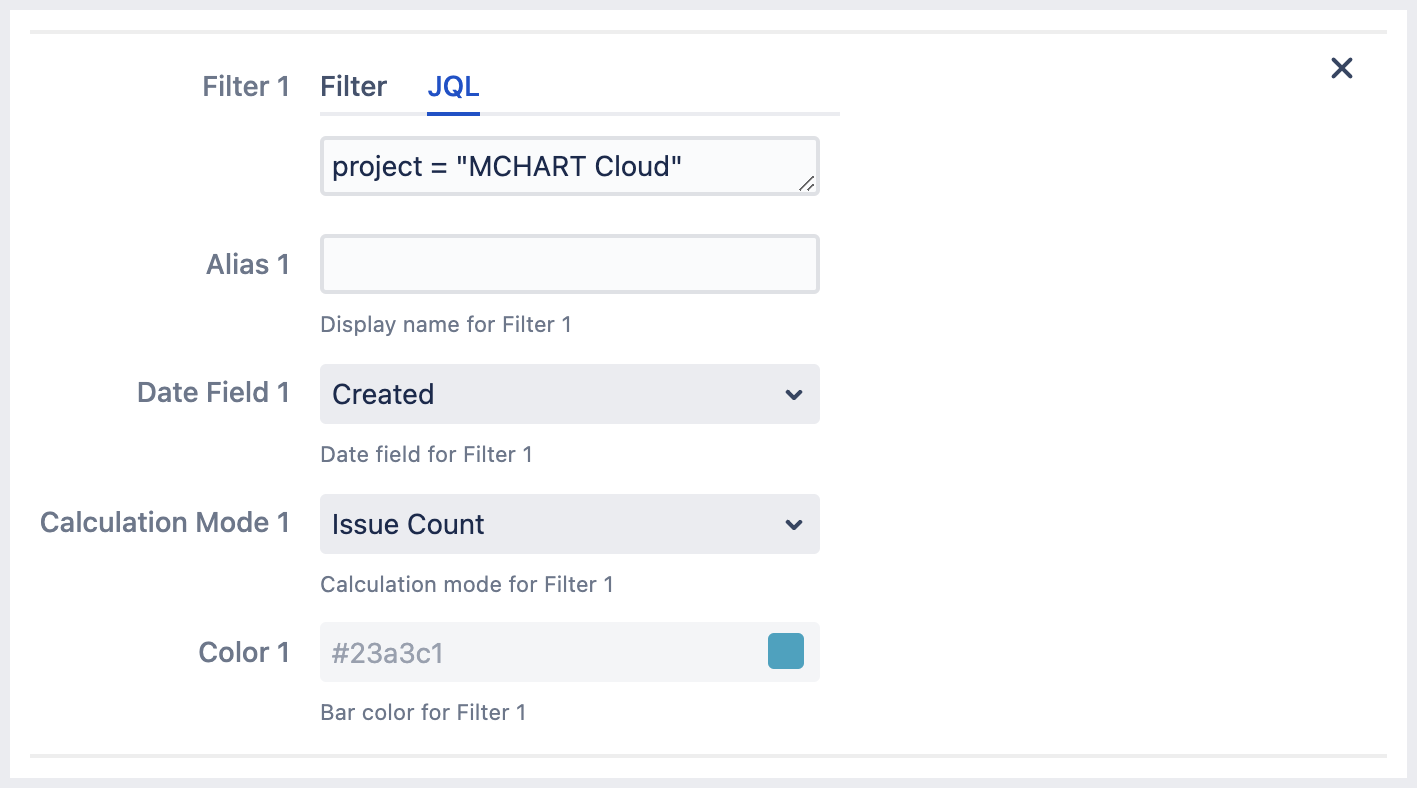The image size is (1417, 788).
Task: Click the 'Display name for Filter 1' hint
Action: tap(446, 325)
